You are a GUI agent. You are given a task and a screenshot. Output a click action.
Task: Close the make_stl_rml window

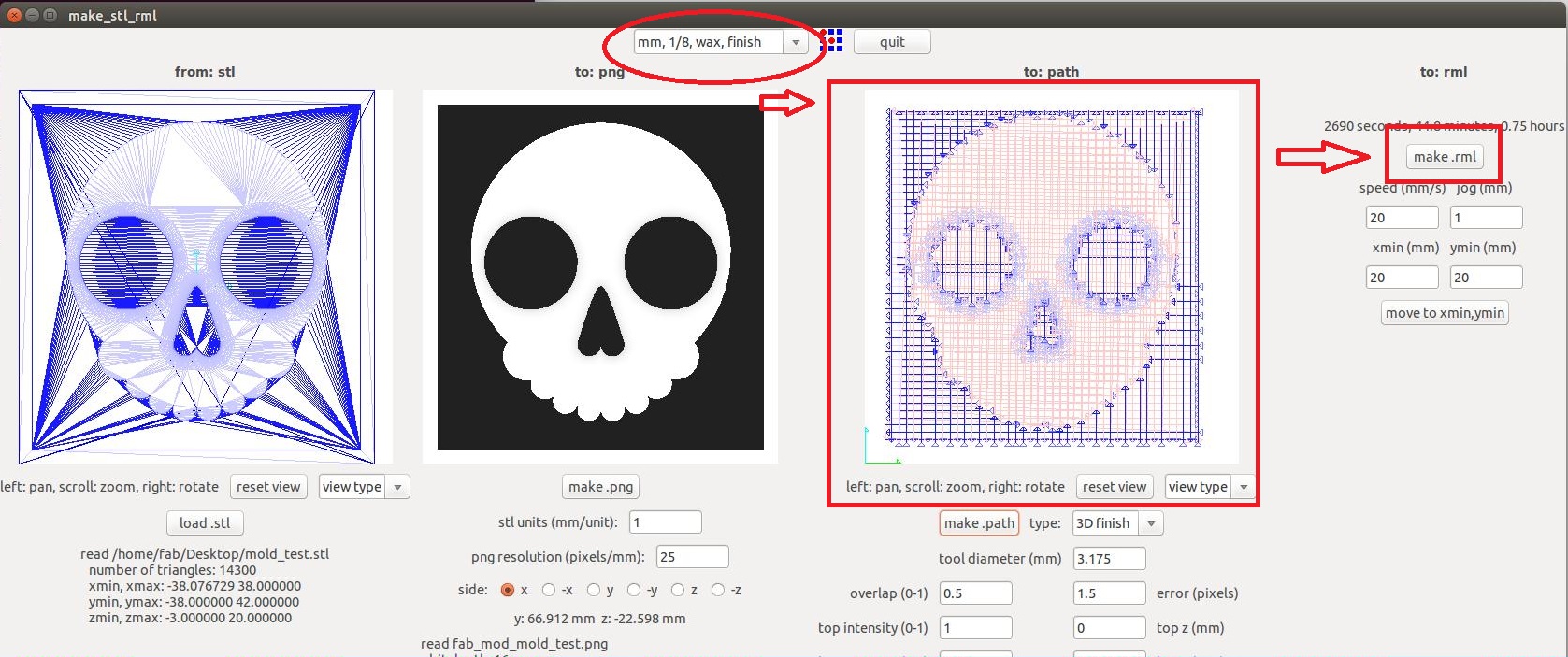(x=13, y=15)
